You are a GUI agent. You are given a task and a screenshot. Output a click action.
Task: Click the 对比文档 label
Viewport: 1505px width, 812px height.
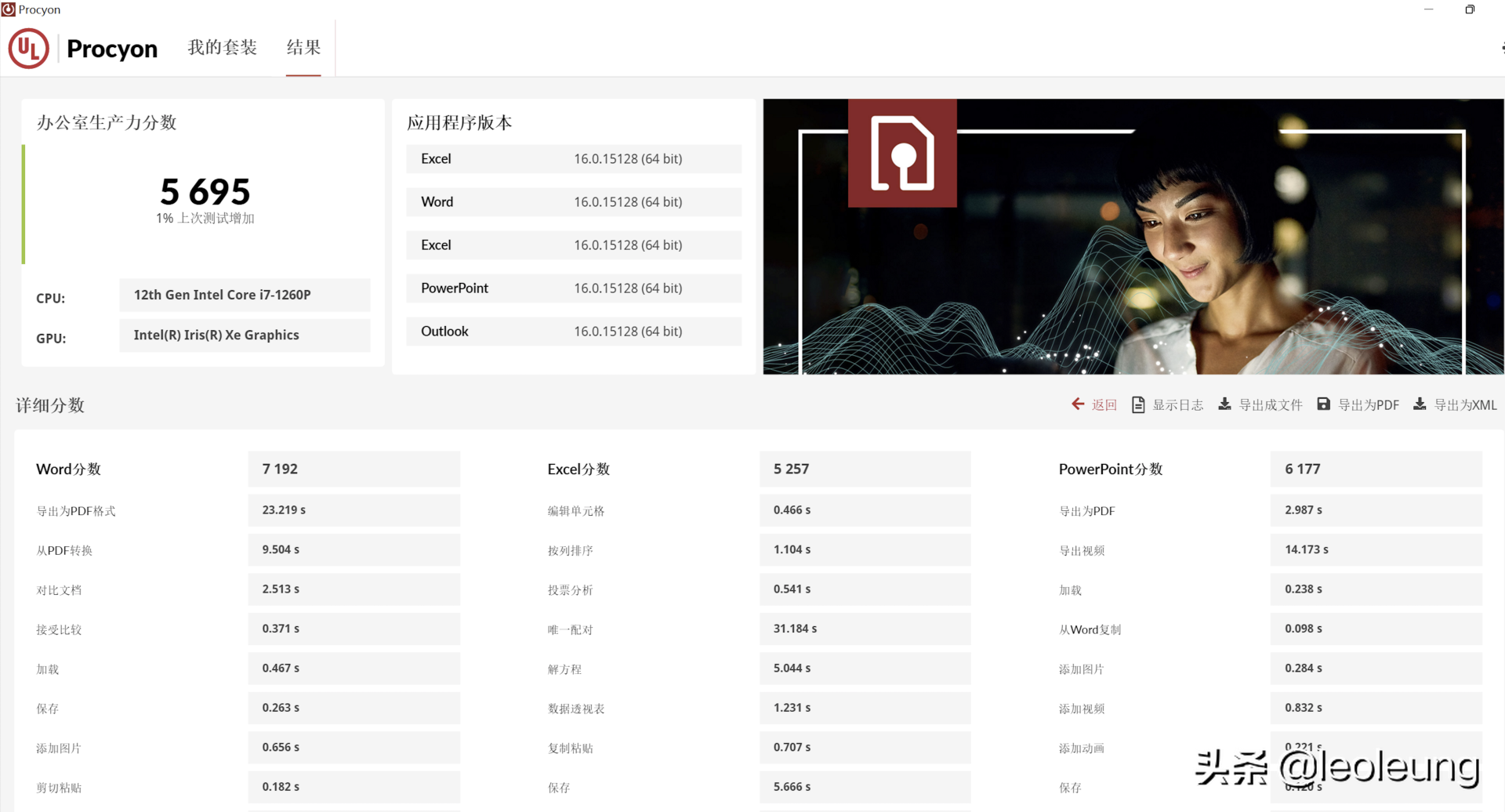click(x=59, y=590)
